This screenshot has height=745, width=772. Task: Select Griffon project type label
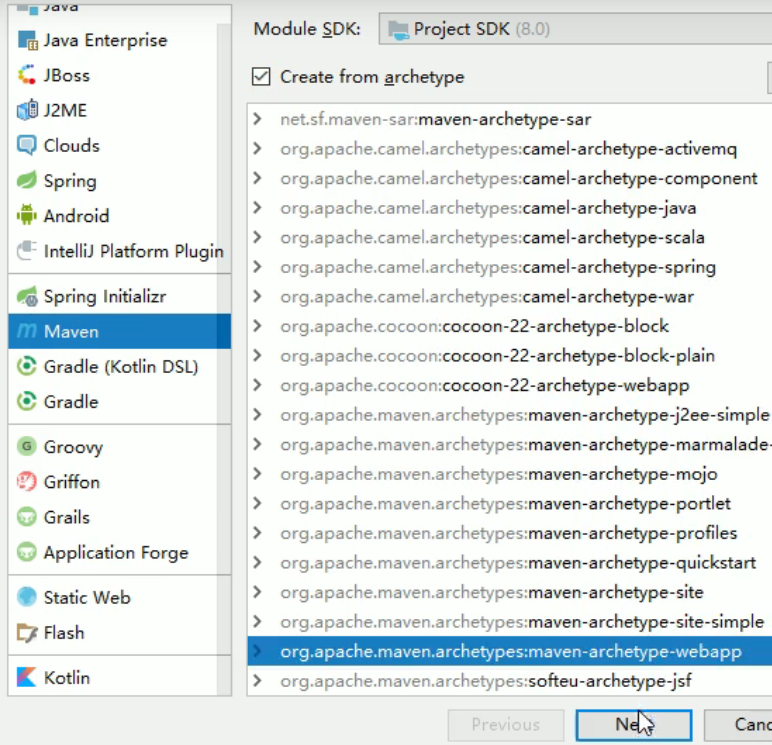pyautogui.click(x=72, y=482)
